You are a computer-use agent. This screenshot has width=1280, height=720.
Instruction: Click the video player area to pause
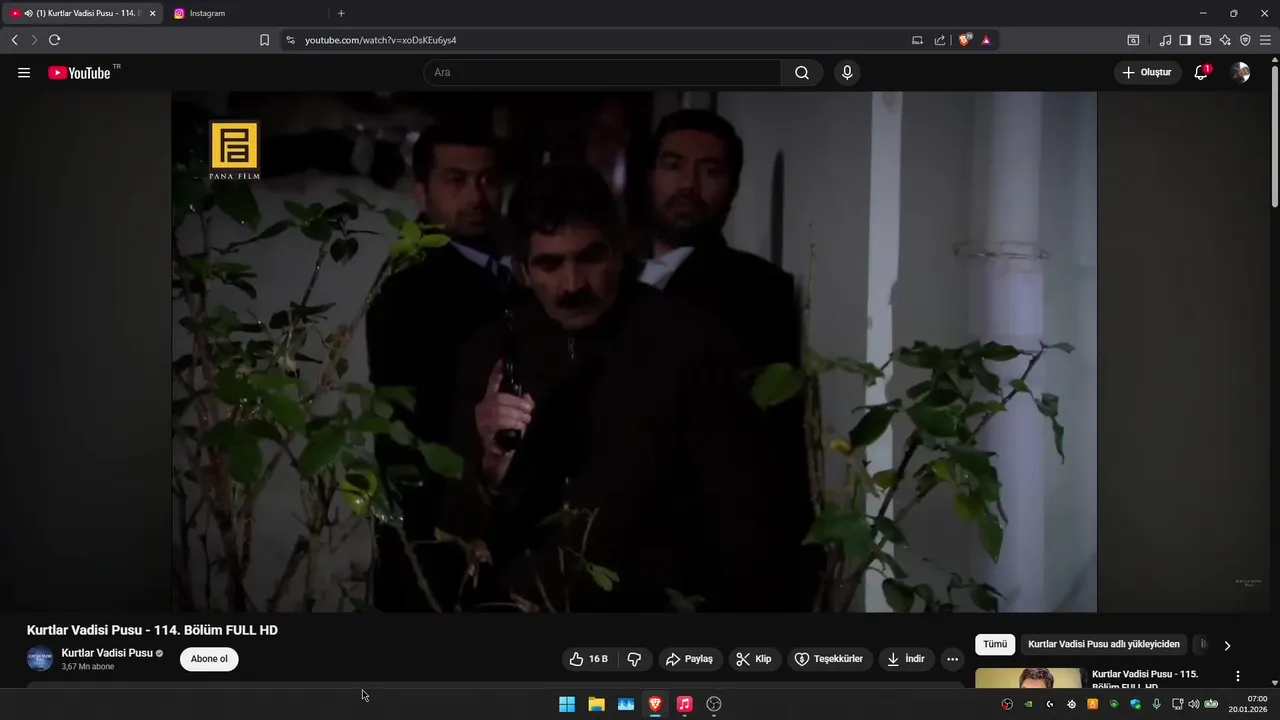[634, 352]
